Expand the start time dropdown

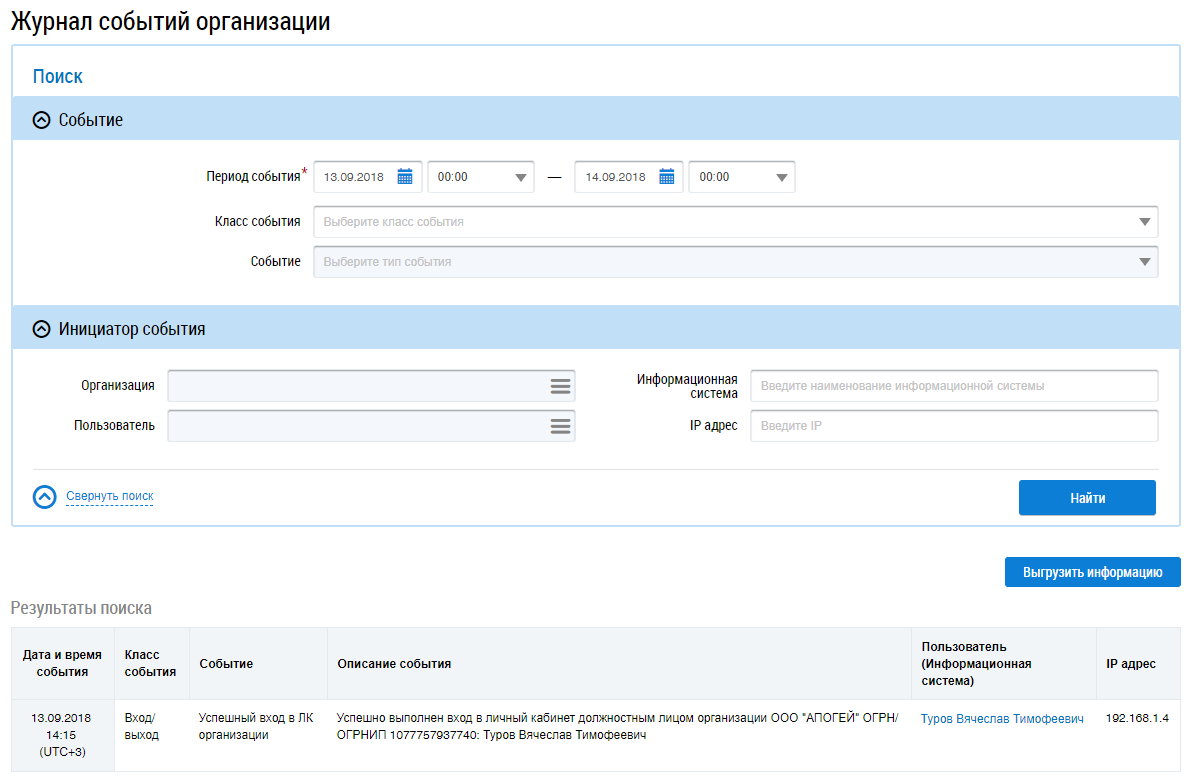[x=520, y=178]
